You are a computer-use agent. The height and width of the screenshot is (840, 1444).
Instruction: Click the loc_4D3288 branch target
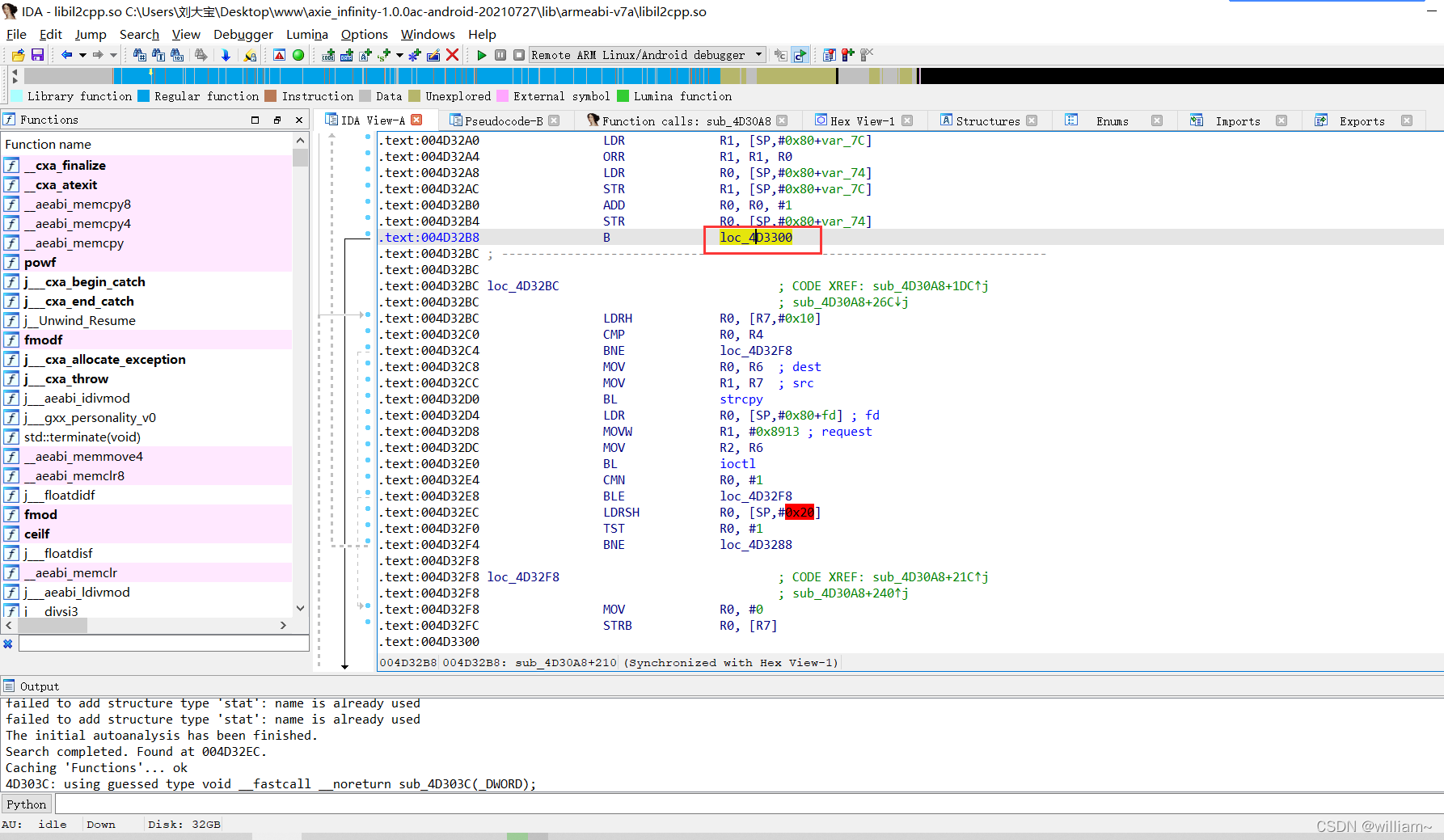[756, 545]
